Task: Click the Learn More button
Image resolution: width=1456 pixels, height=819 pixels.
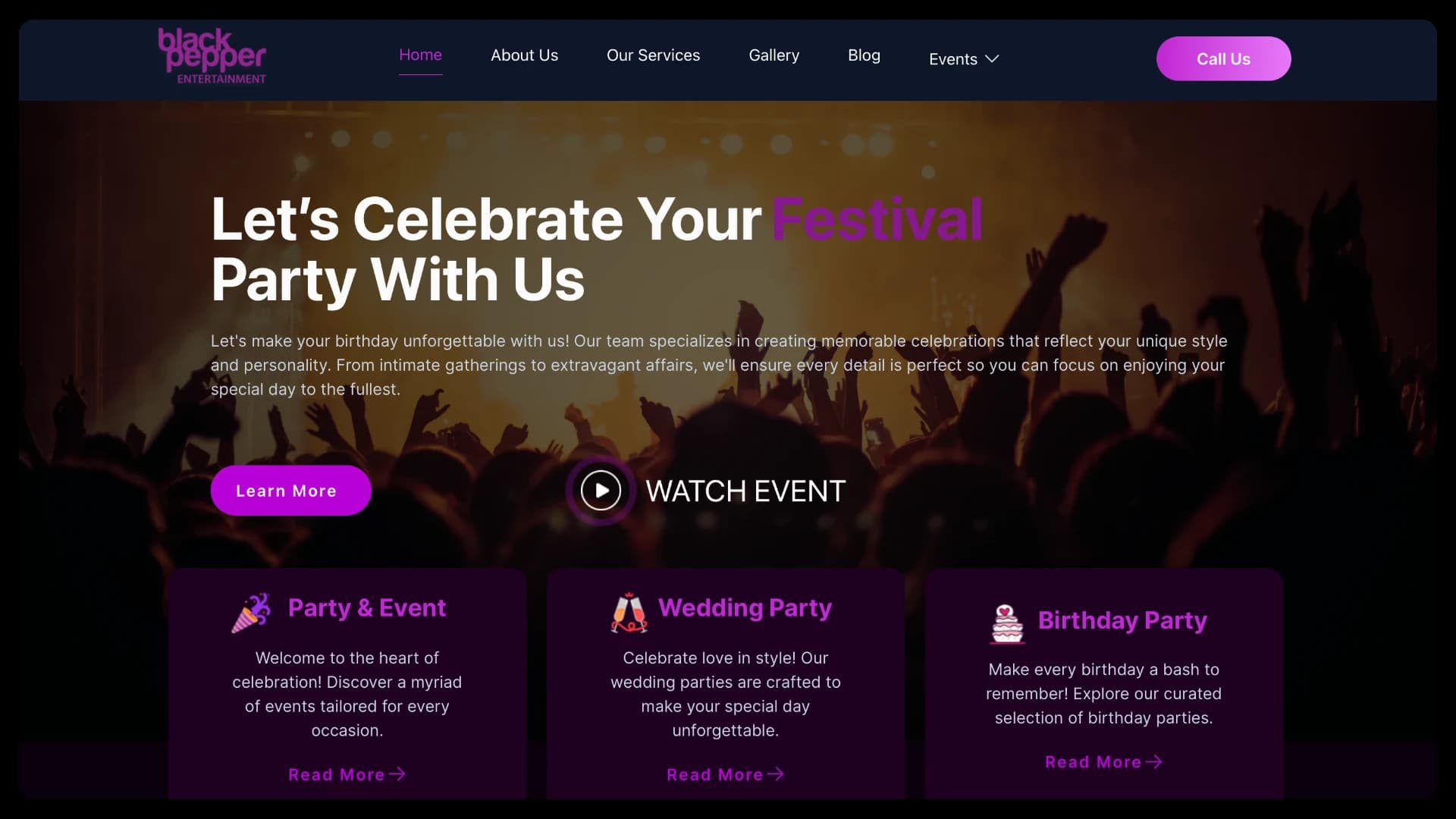Action: 290,490
